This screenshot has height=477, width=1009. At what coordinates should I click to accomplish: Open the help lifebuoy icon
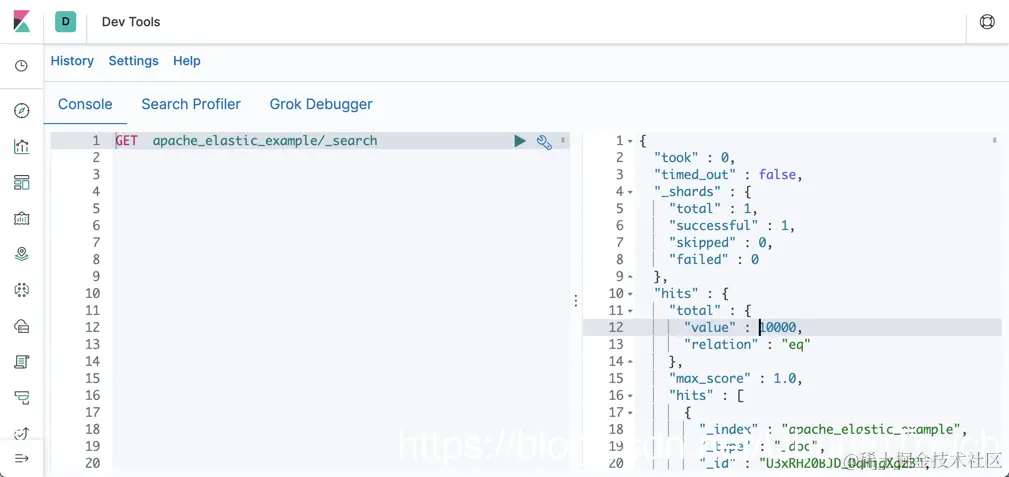(987, 22)
